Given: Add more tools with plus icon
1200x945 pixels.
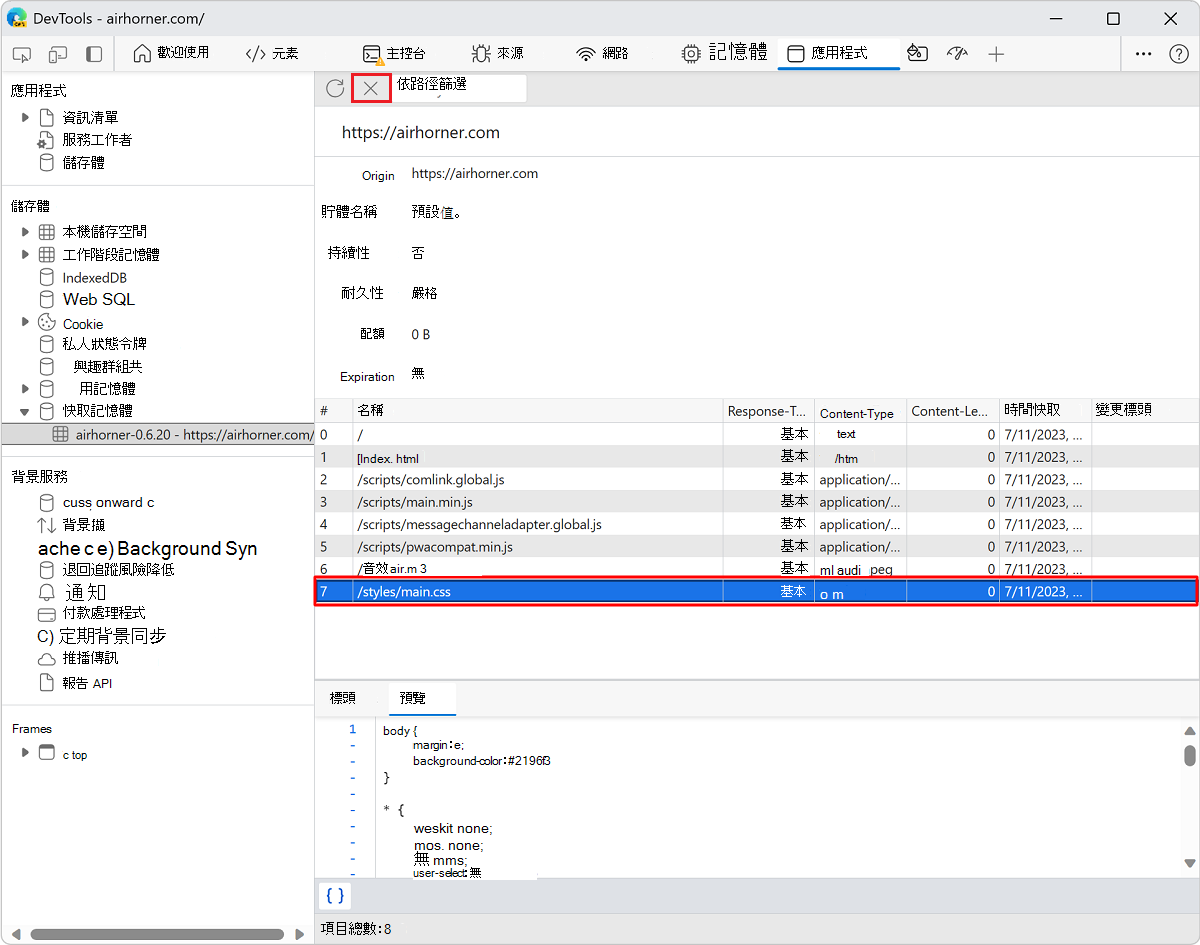Looking at the screenshot, I should pos(996,54).
